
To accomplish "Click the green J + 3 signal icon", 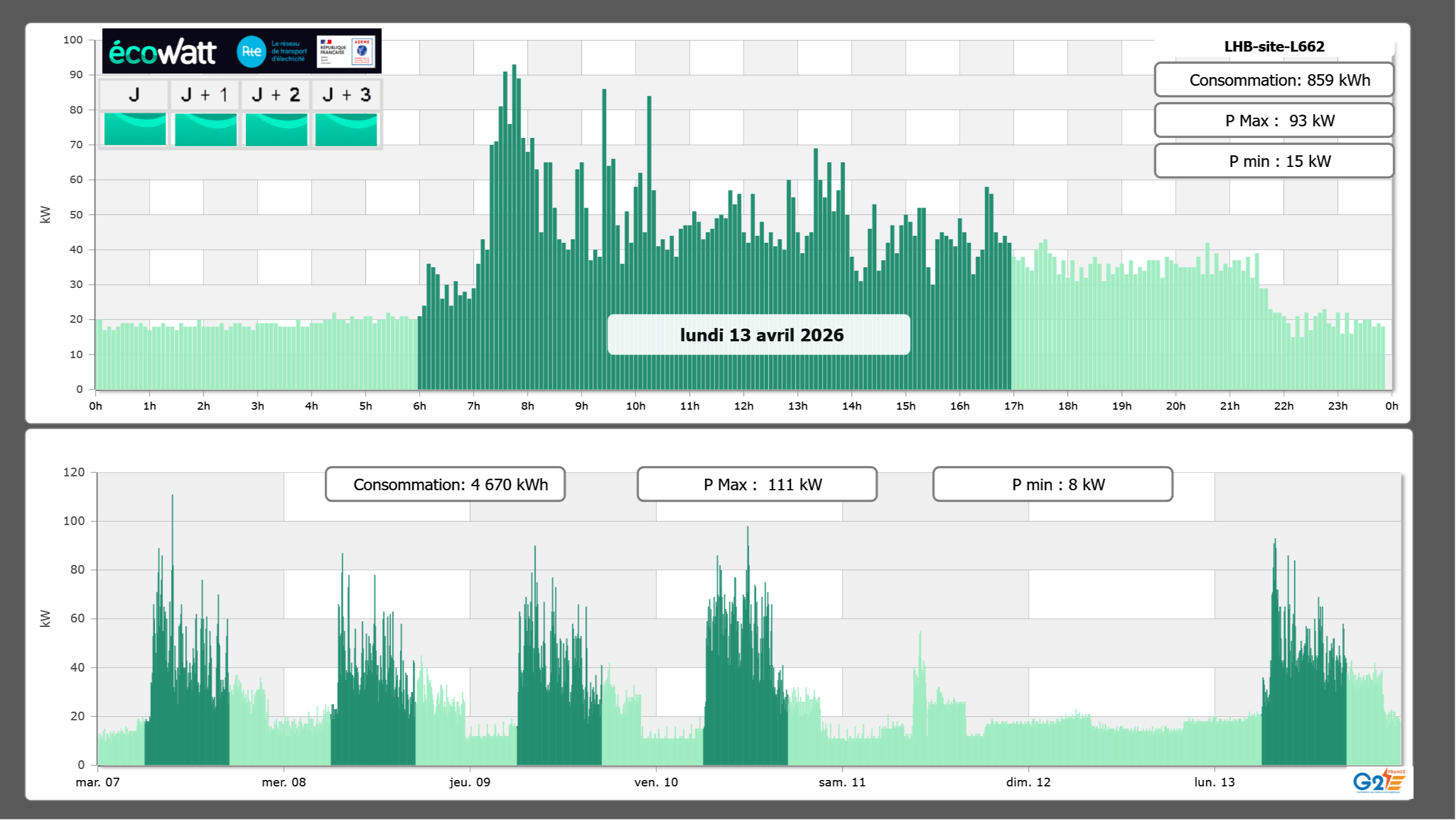I will coord(346,129).
